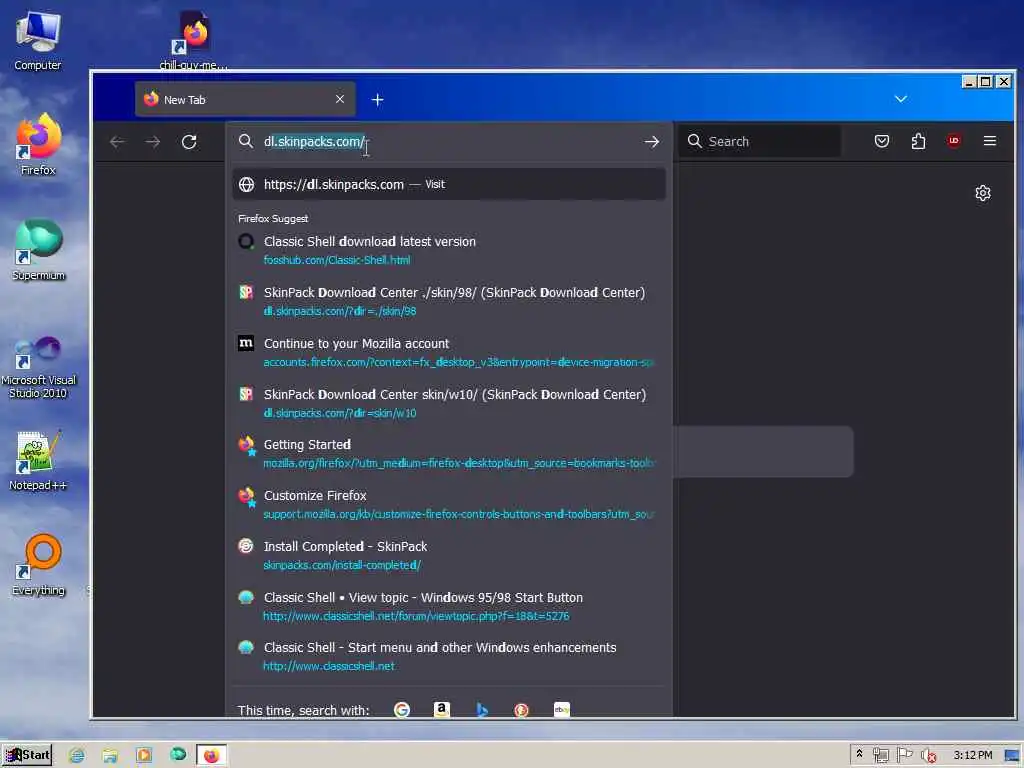
Task: Open the Firefox hamburger application menu
Action: click(990, 141)
